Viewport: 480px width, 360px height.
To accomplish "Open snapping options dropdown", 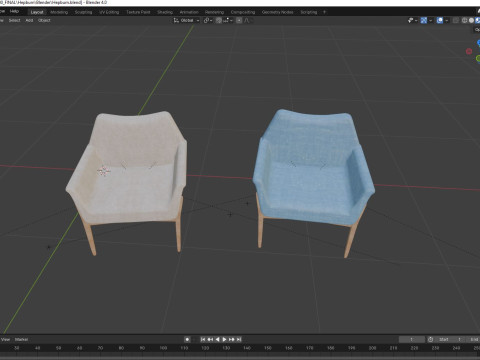I will (228, 20).
